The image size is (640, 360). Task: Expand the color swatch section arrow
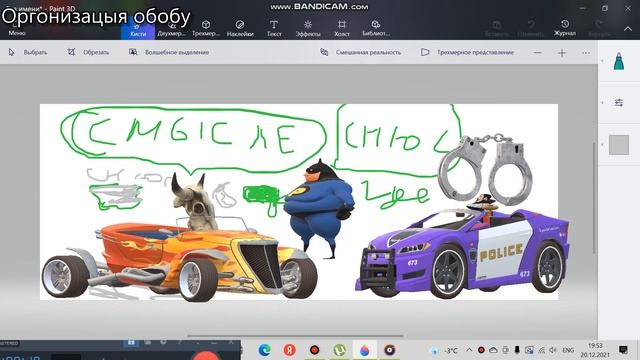tap(602, 145)
